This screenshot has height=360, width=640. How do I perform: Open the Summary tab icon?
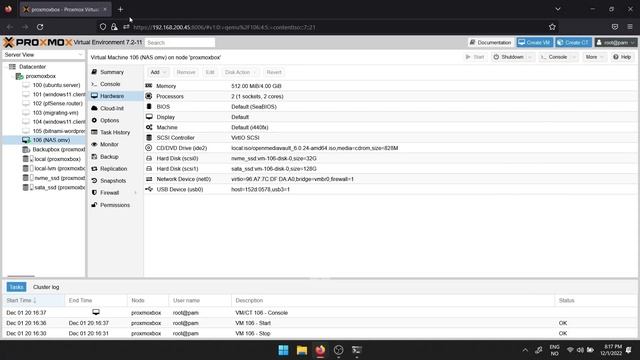point(94,72)
